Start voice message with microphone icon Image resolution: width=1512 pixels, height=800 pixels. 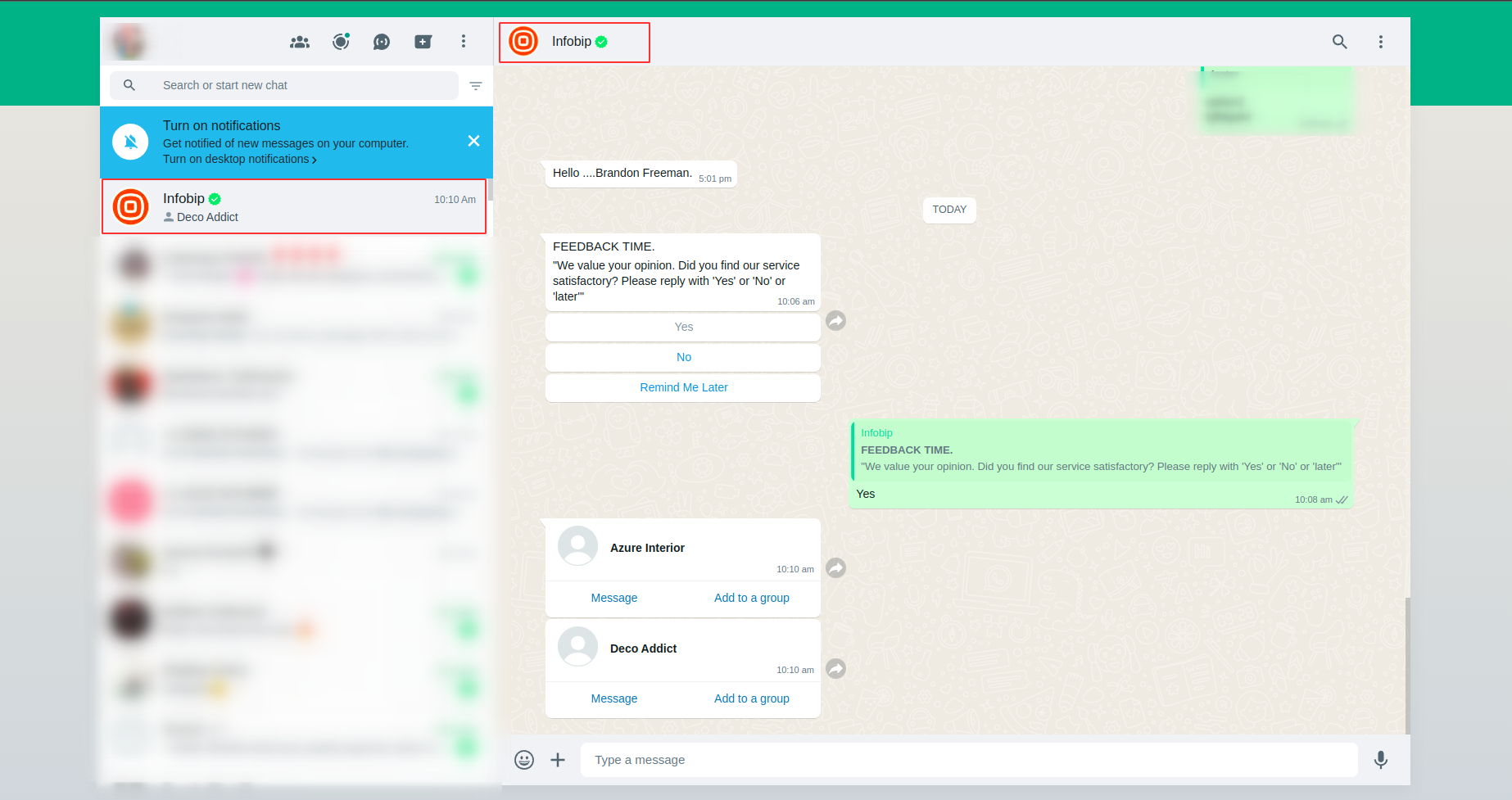[x=1381, y=760]
